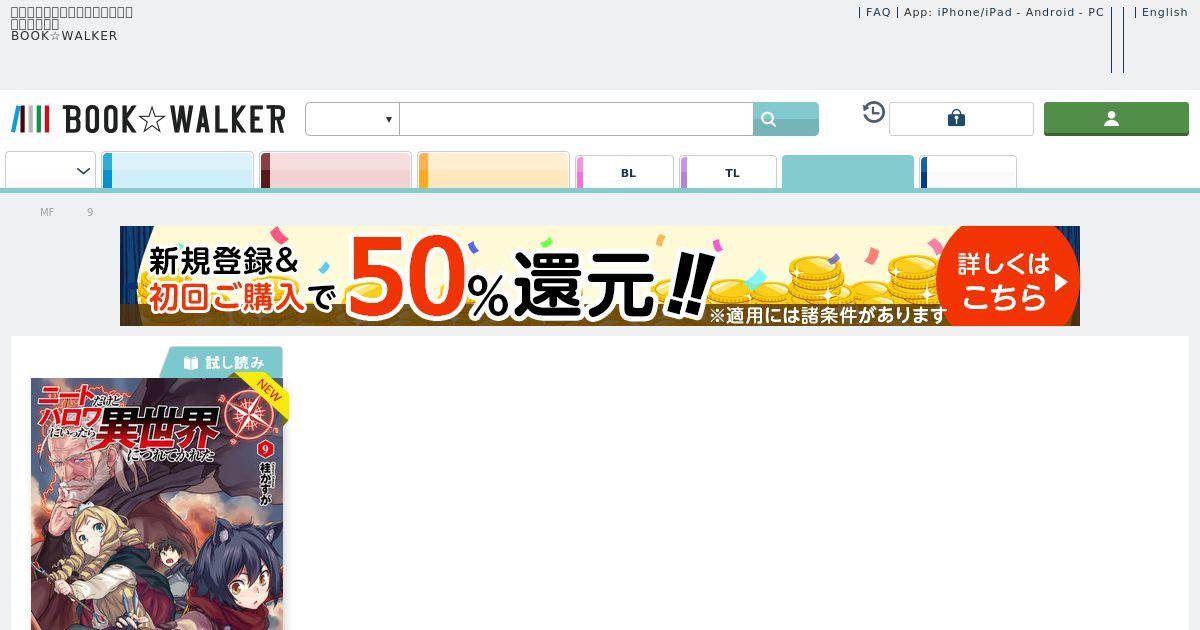The height and width of the screenshot is (630, 1200).
Task: Select the pink-red category tab
Action: tap(336, 170)
